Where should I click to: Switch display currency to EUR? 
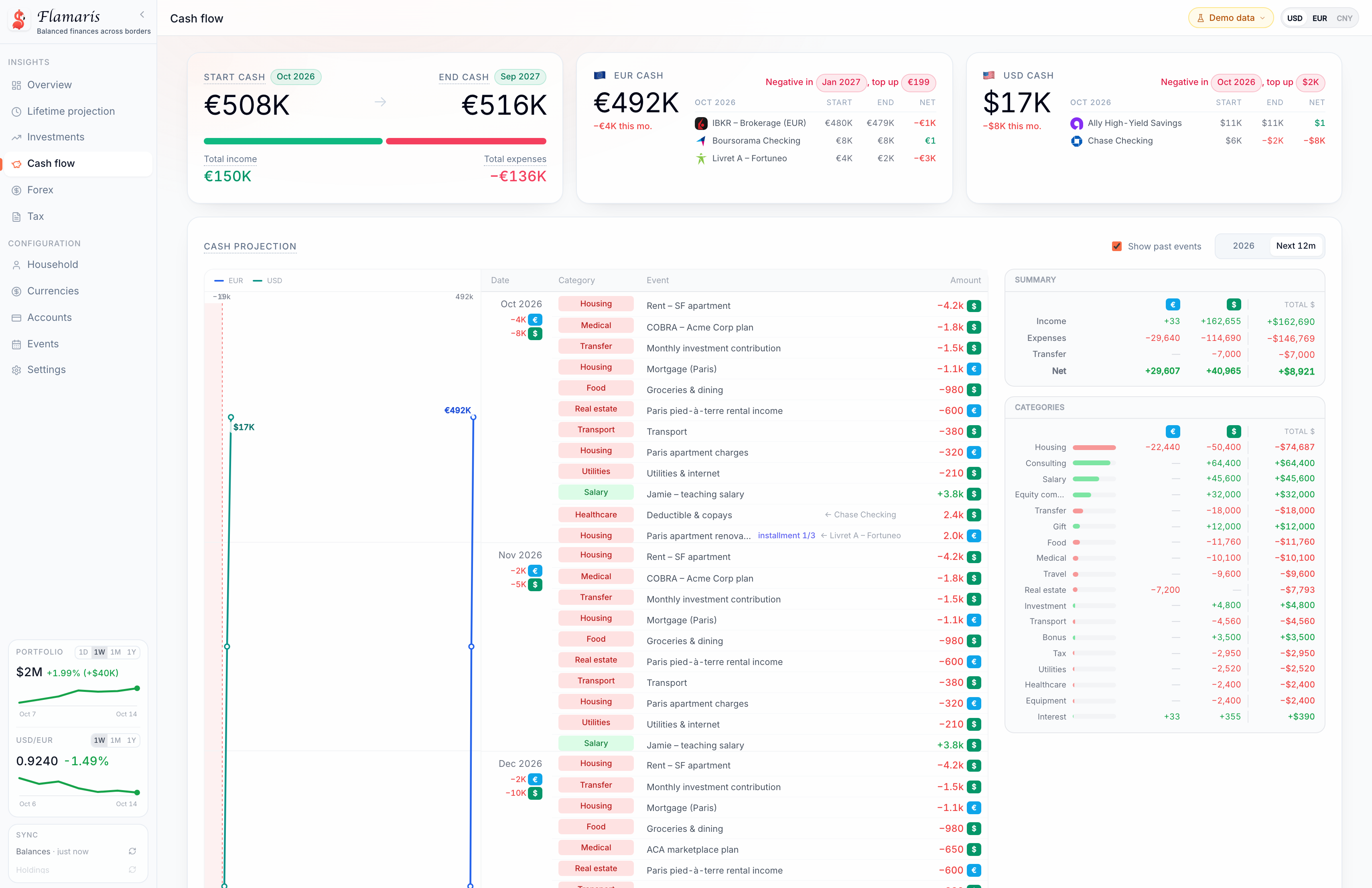pos(1319,18)
